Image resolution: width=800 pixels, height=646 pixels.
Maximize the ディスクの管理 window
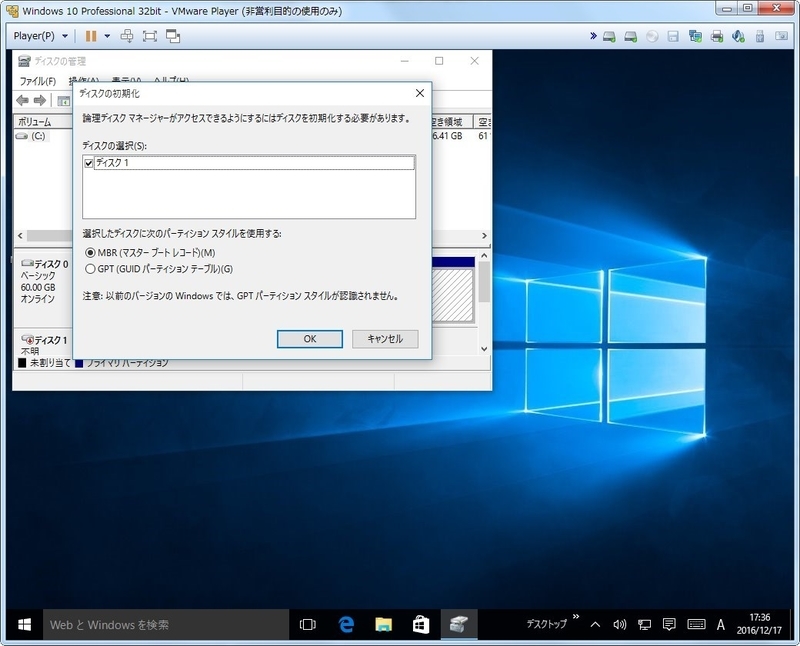click(439, 61)
